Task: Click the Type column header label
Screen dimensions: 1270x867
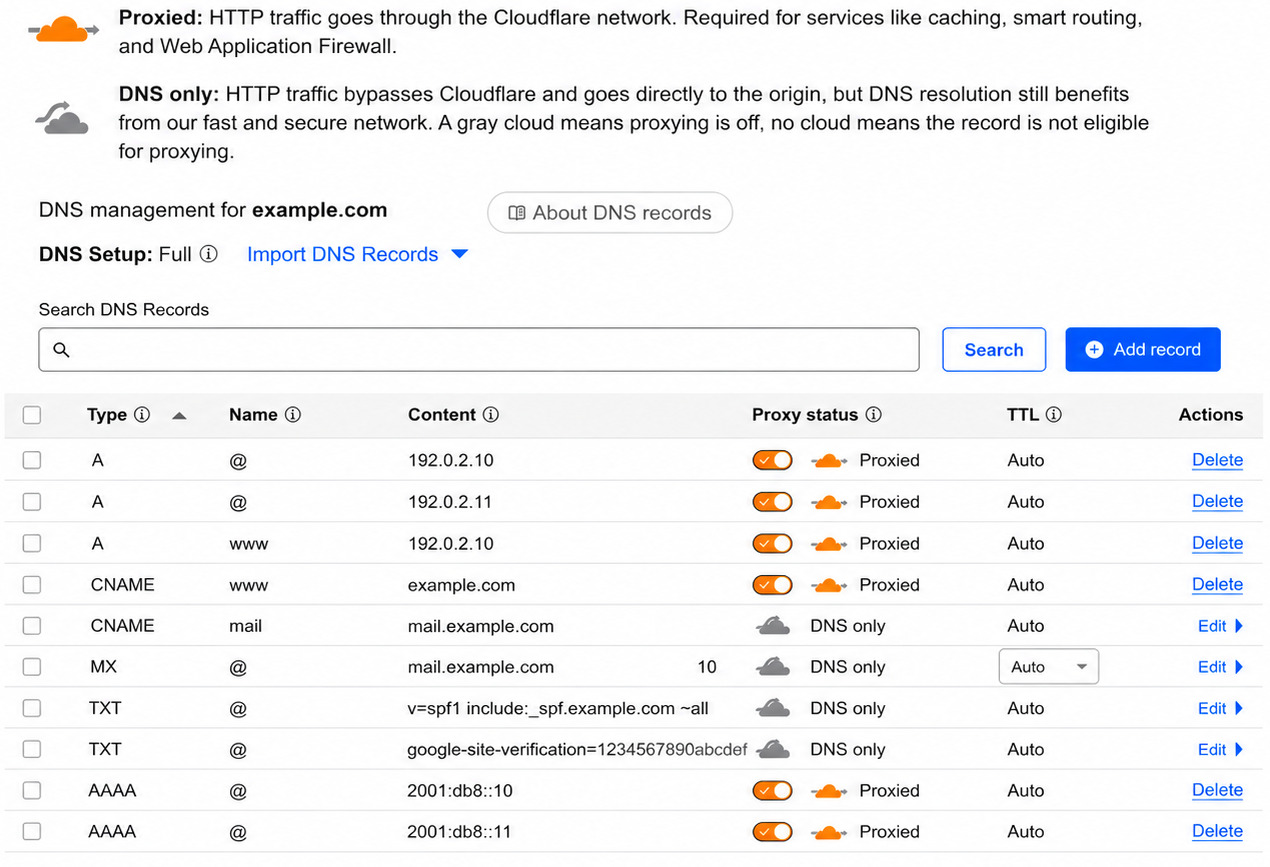Action: click(x=107, y=415)
